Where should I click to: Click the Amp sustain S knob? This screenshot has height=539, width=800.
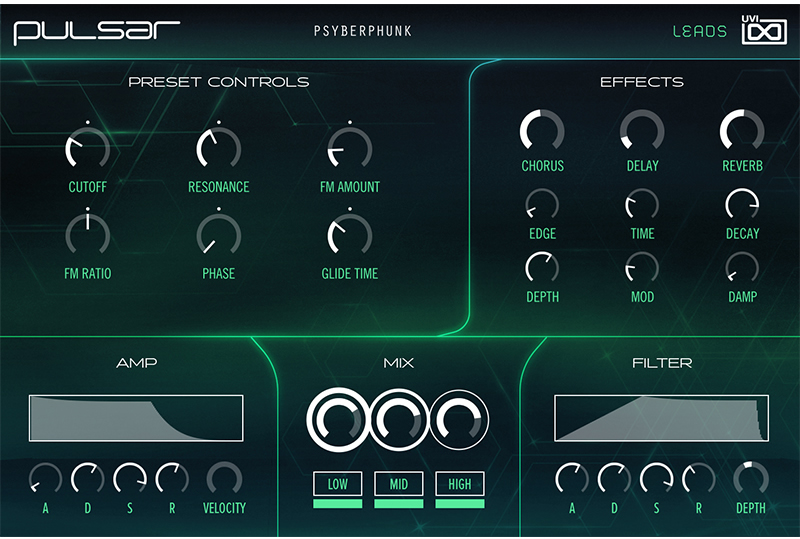130,479
